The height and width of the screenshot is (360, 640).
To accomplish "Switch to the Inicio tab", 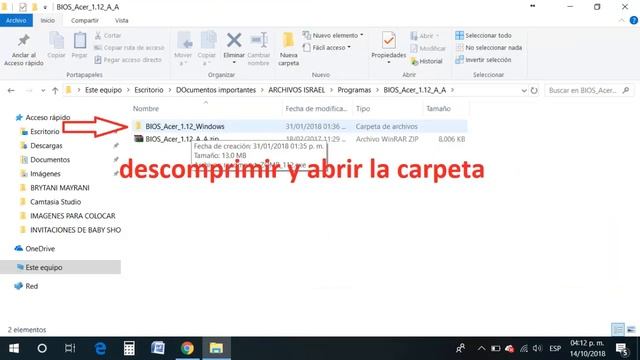I will click(x=48, y=20).
